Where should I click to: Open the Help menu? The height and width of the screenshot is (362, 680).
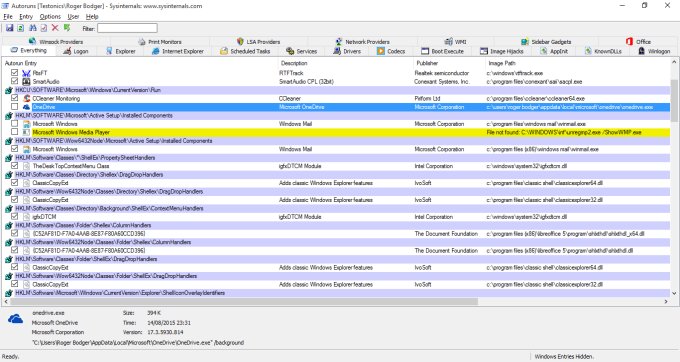coord(92,16)
